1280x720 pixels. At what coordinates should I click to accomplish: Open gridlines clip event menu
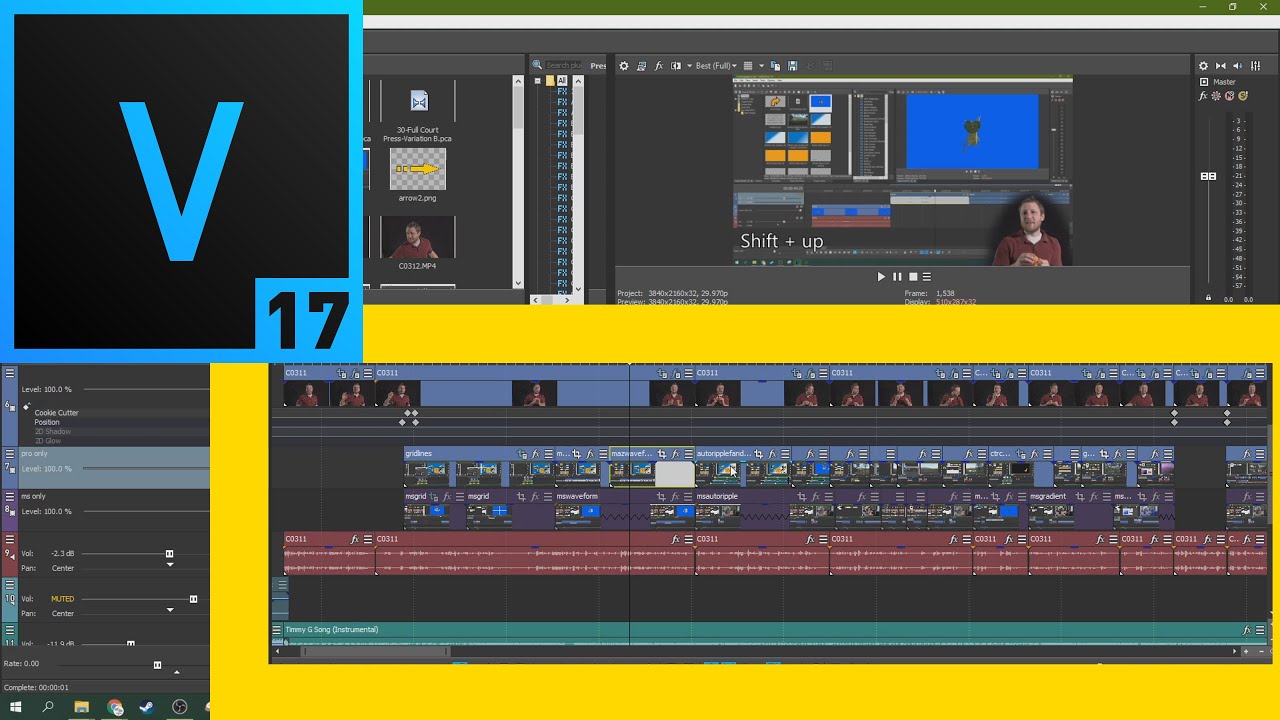click(x=547, y=454)
